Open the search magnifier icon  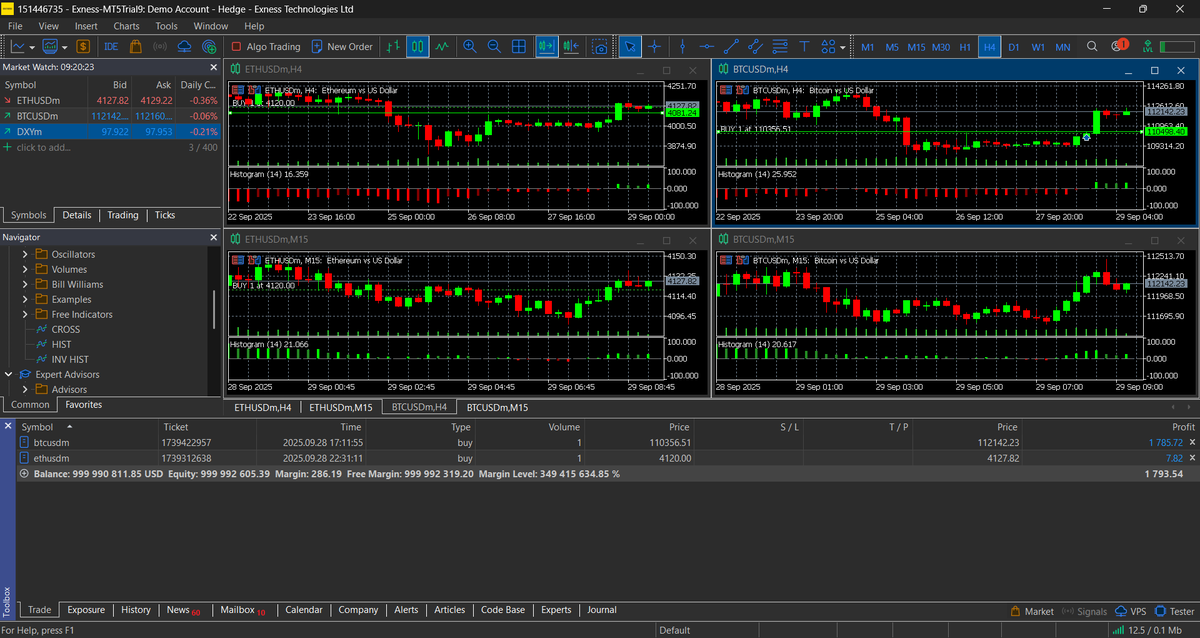pyautogui.click(x=1092, y=46)
